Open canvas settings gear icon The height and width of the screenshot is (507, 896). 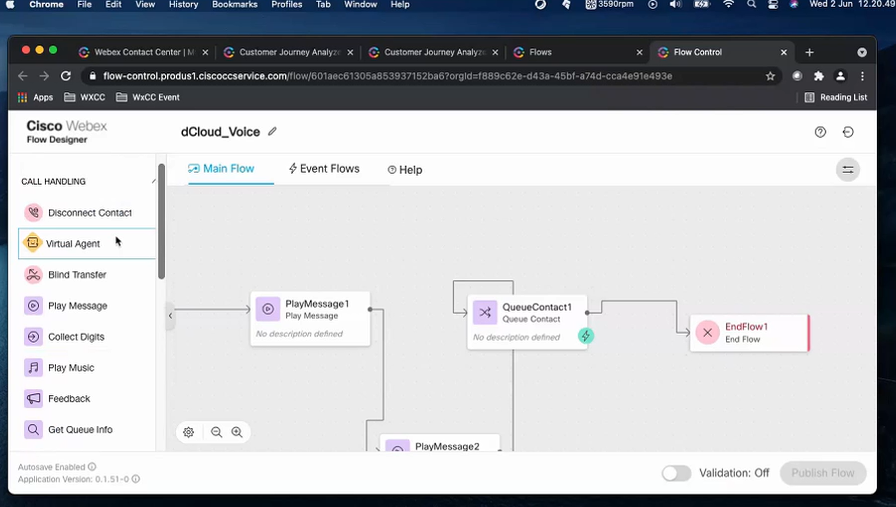[x=188, y=432]
